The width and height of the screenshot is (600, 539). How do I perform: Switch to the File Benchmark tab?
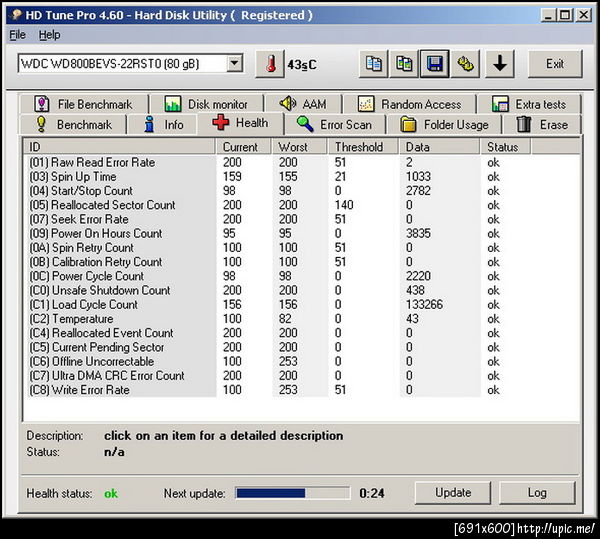tap(83, 104)
